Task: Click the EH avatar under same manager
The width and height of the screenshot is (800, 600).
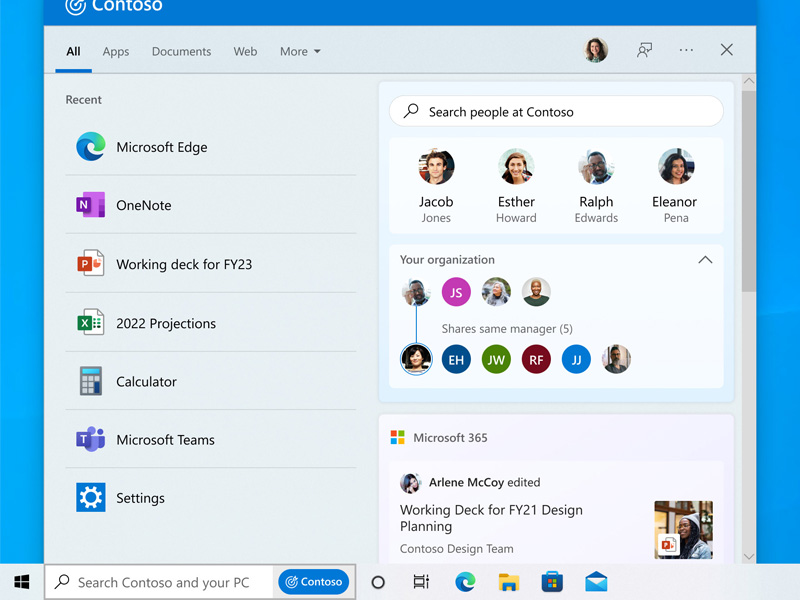Action: click(x=456, y=359)
